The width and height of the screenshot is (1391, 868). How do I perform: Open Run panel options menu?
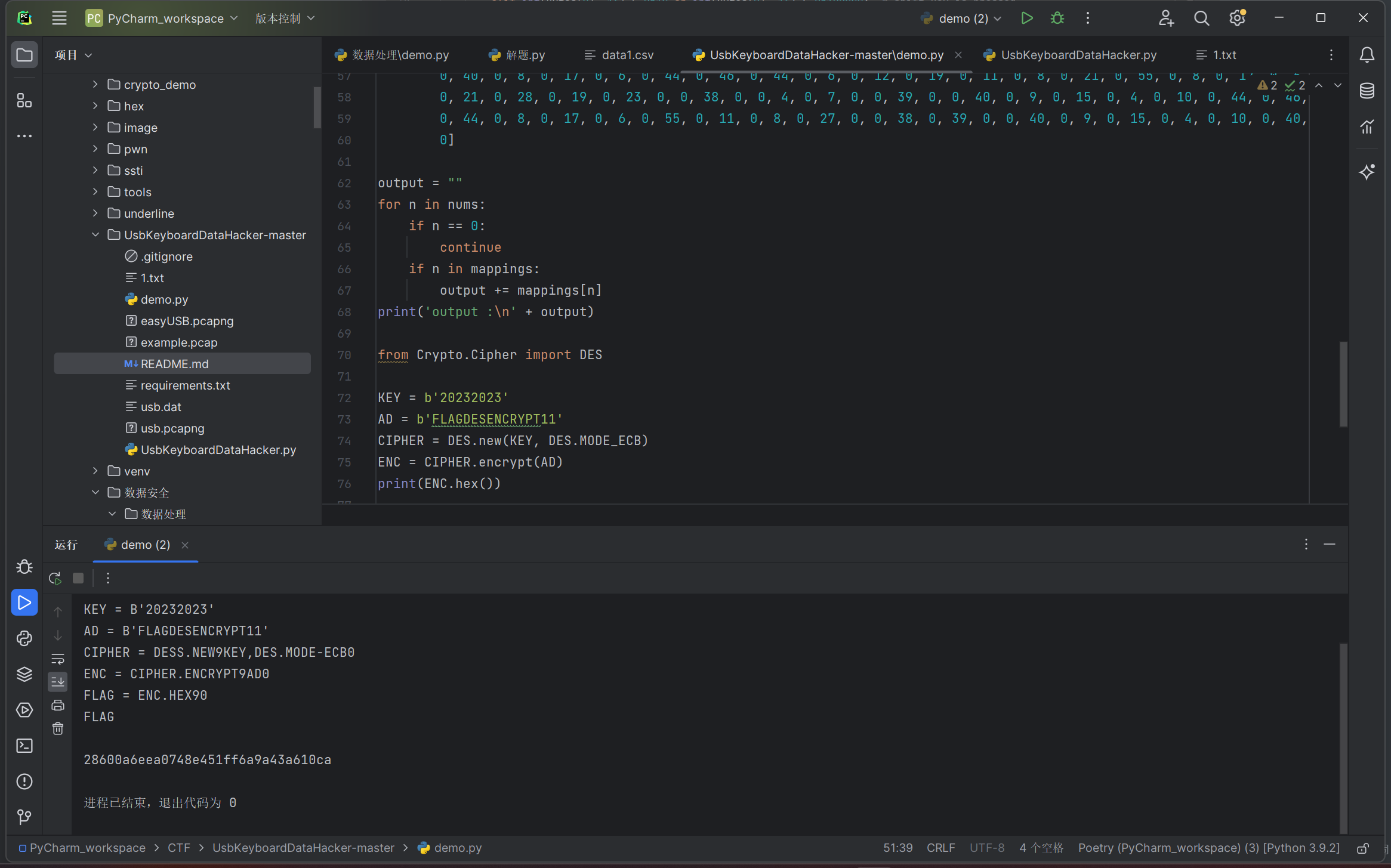(1306, 545)
